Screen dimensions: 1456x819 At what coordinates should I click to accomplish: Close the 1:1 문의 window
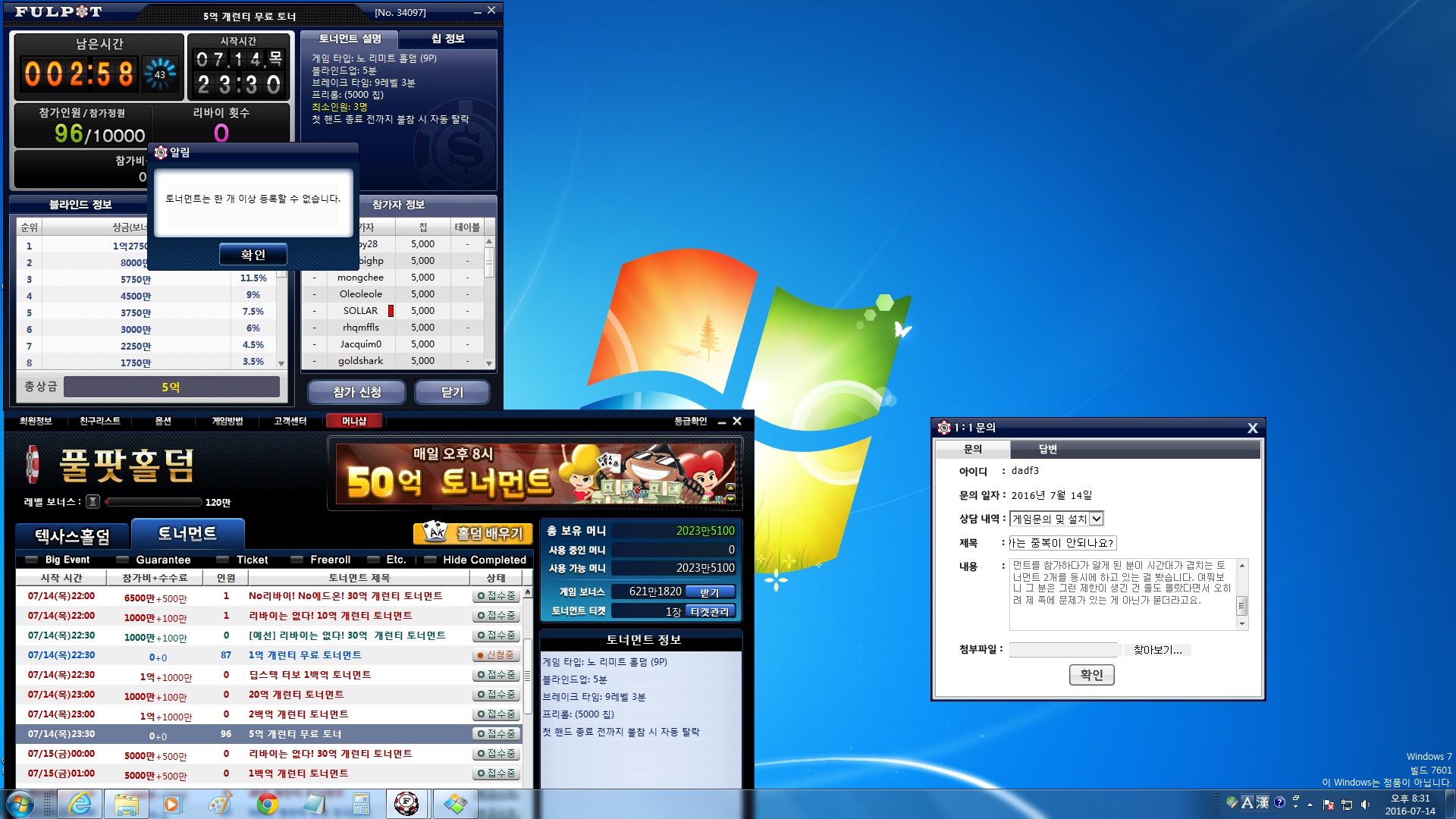pyautogui.click(x=1253, y=428)
